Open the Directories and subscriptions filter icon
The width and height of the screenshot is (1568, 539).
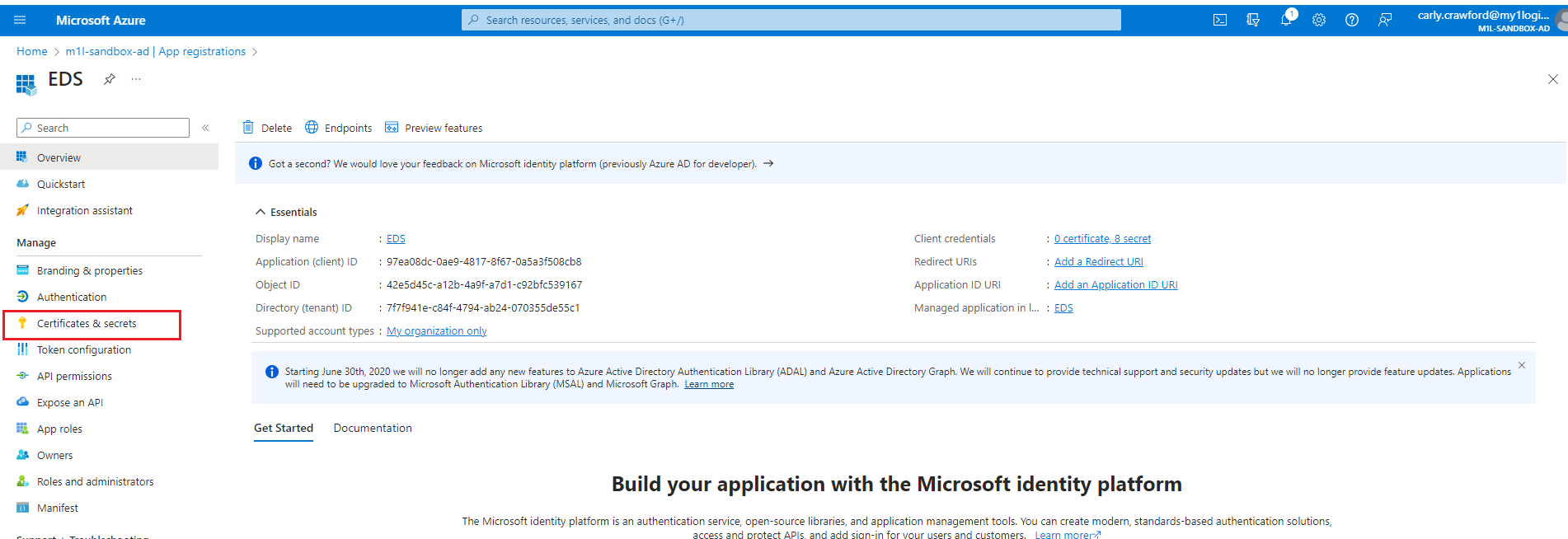tap(1253, 20)
